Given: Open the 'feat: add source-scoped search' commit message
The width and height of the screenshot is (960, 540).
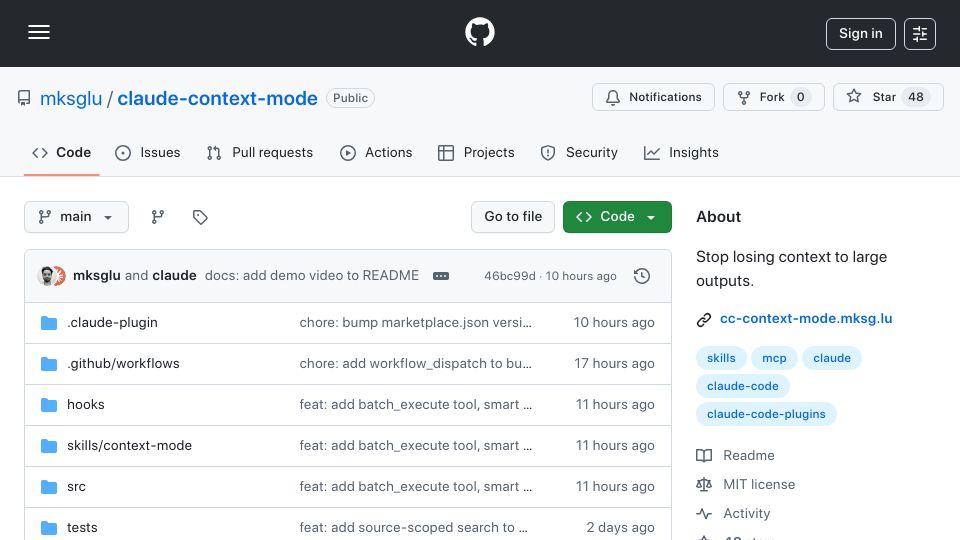Looking at the screenshot, I should tap(413, 528).
